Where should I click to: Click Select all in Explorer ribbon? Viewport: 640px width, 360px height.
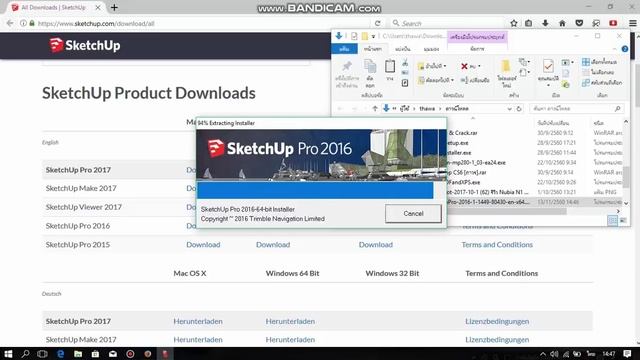[599, 62]
